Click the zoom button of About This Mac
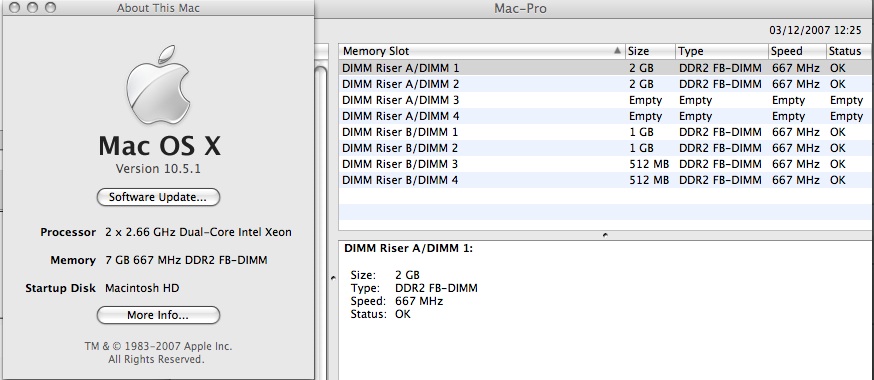The width and height of the screenshot is (874, 380). point(50,8)
